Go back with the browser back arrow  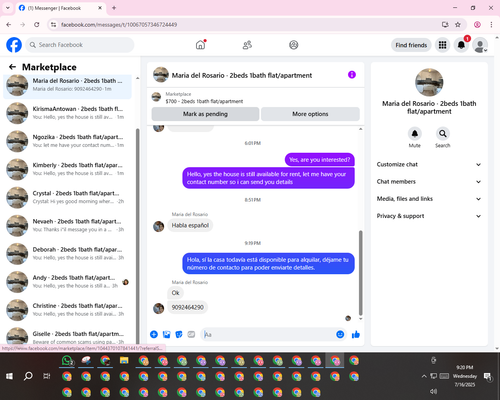9,24
